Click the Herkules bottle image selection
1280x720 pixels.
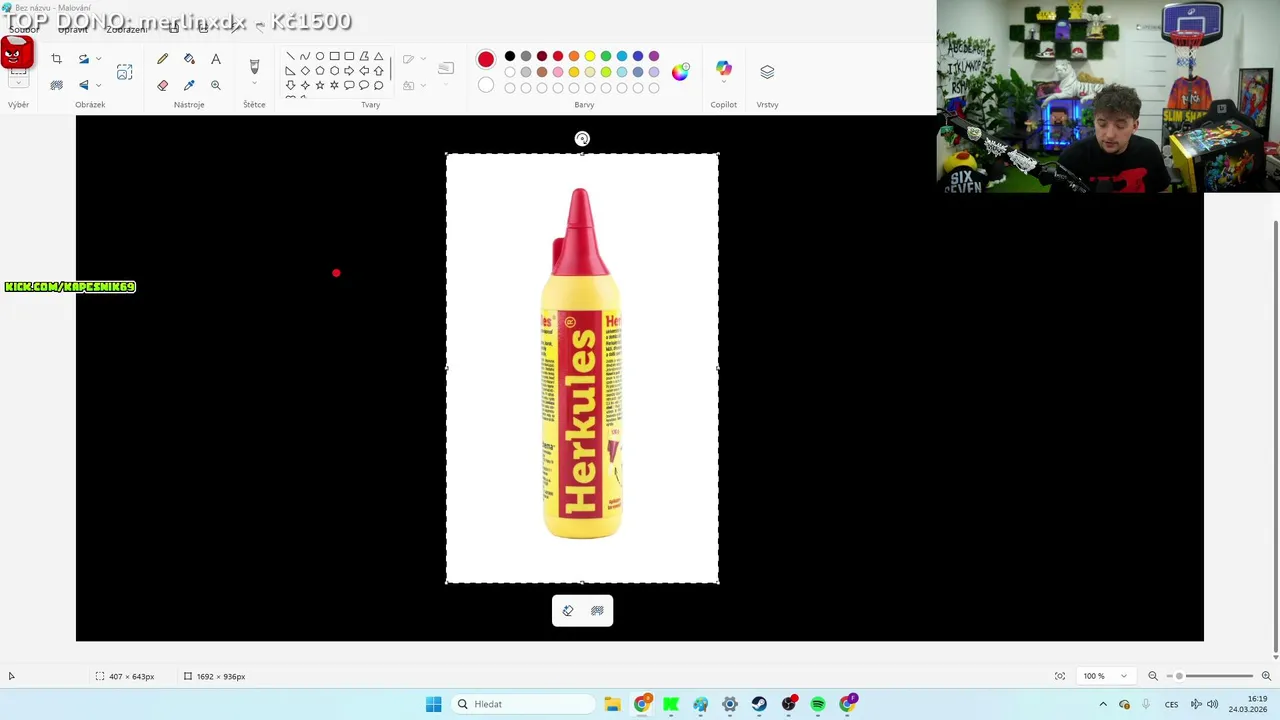pyautogui.click(x=582, y=368)
